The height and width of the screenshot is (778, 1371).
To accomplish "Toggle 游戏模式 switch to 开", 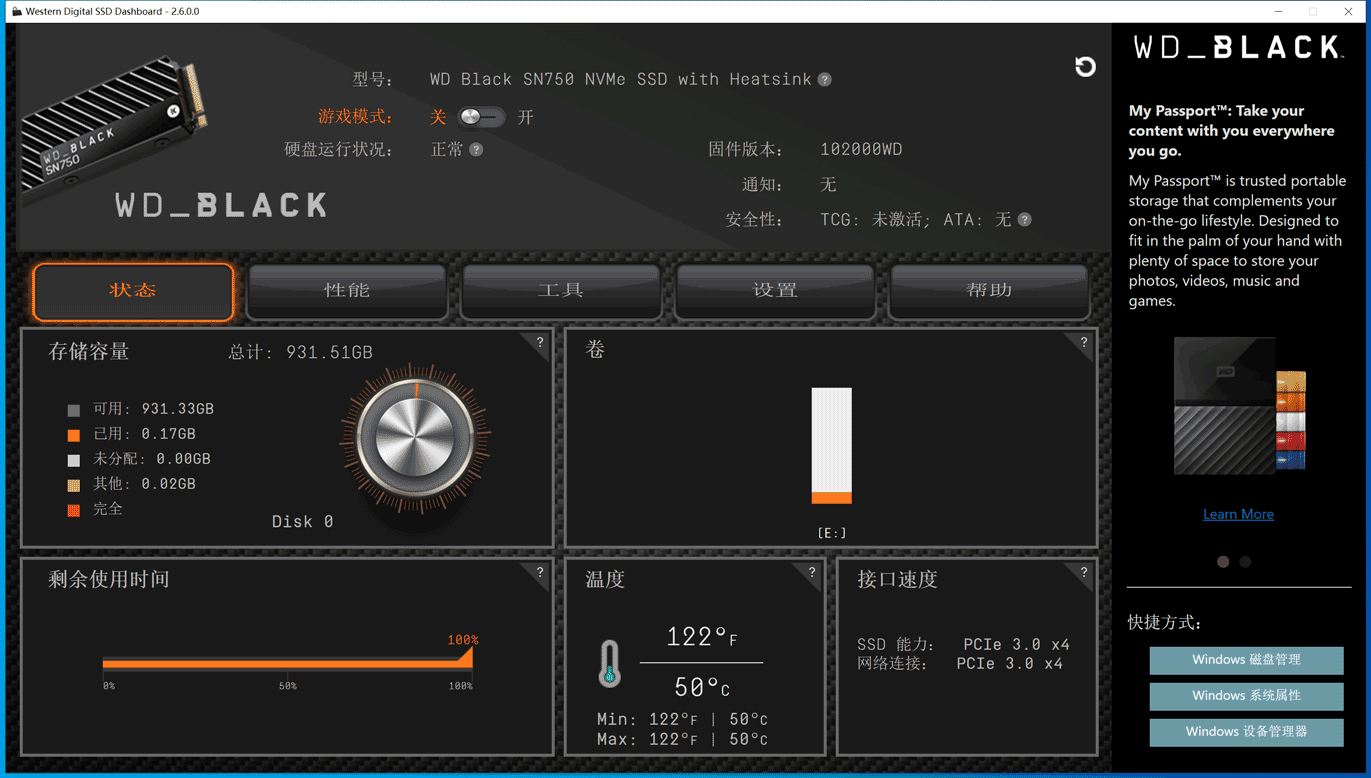I will [480, 117].
